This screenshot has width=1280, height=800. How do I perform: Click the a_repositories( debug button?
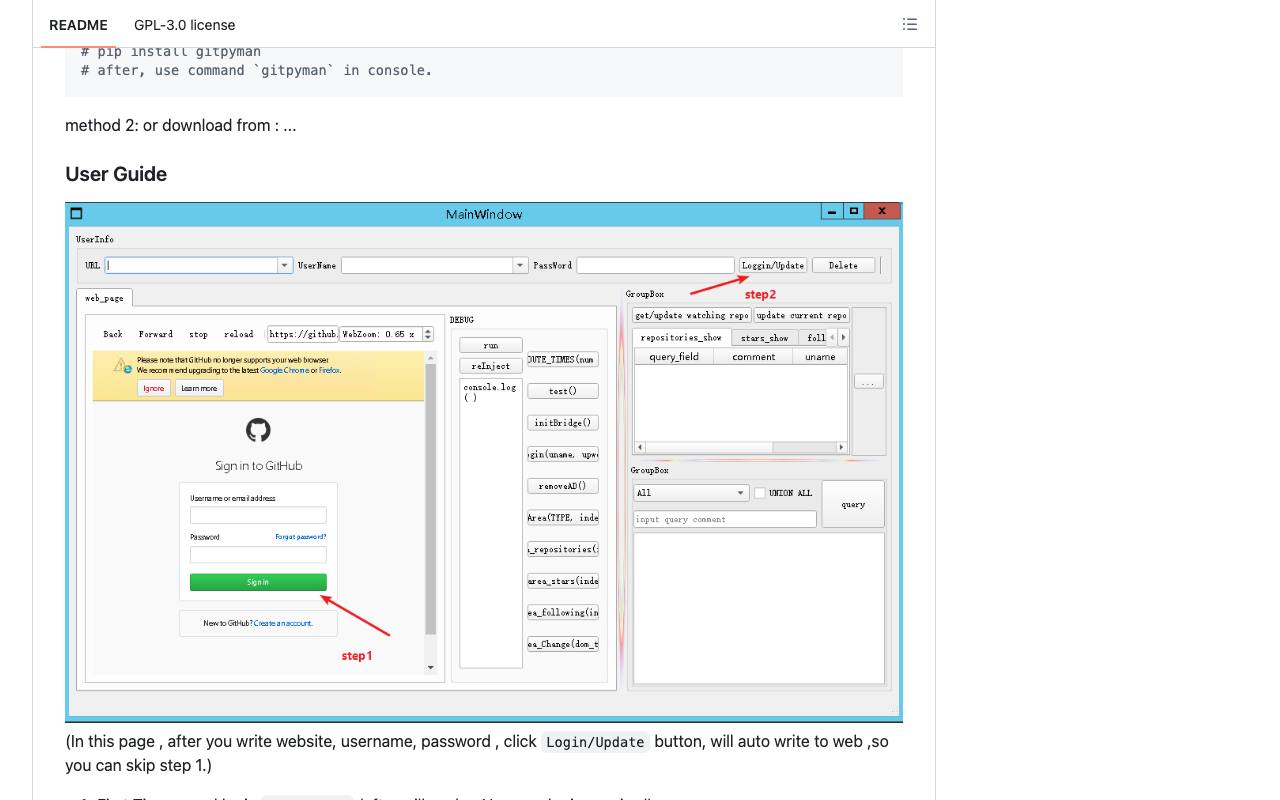coord(563,549)
